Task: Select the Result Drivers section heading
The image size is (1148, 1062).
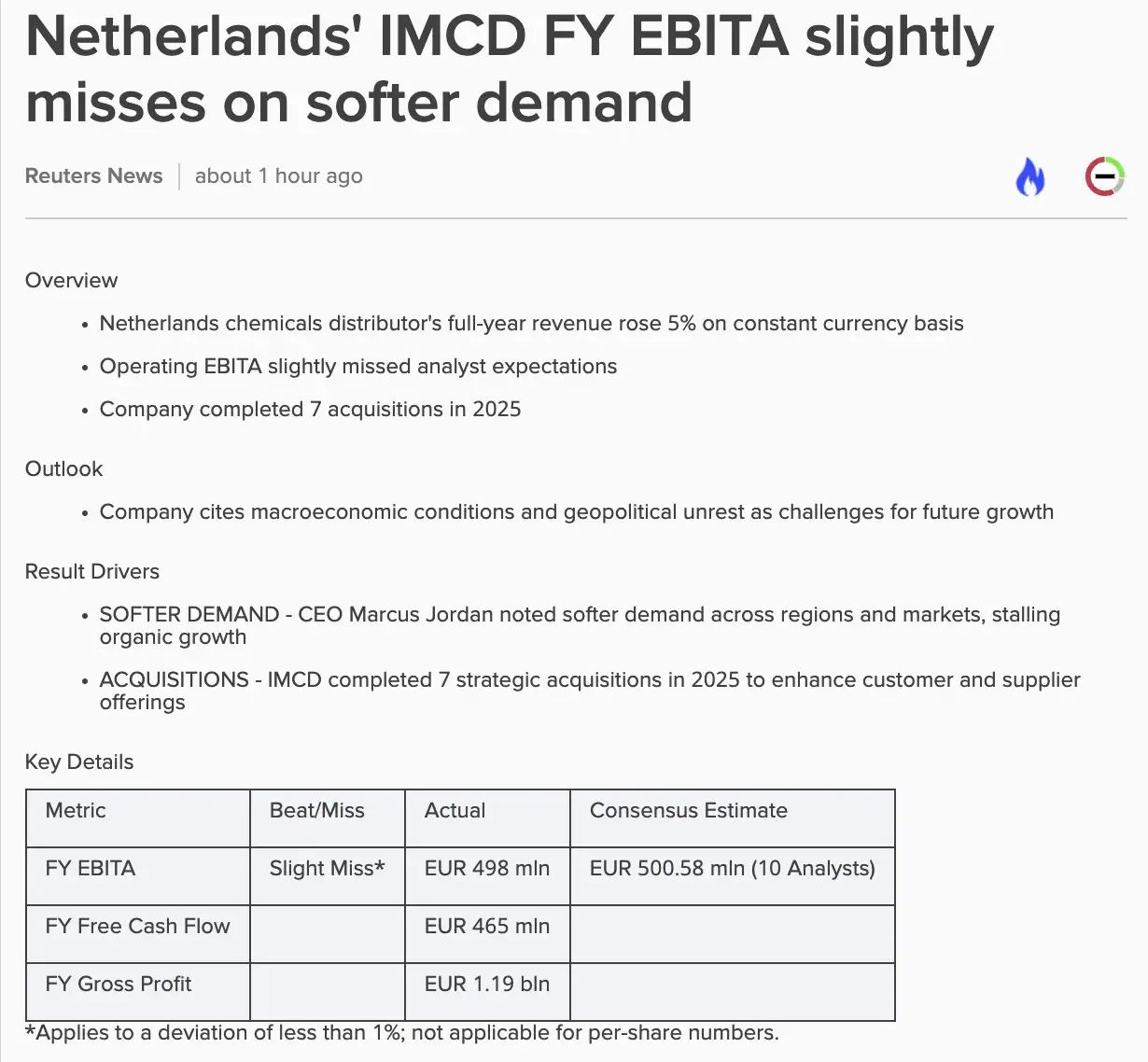Action: [91, 572]
